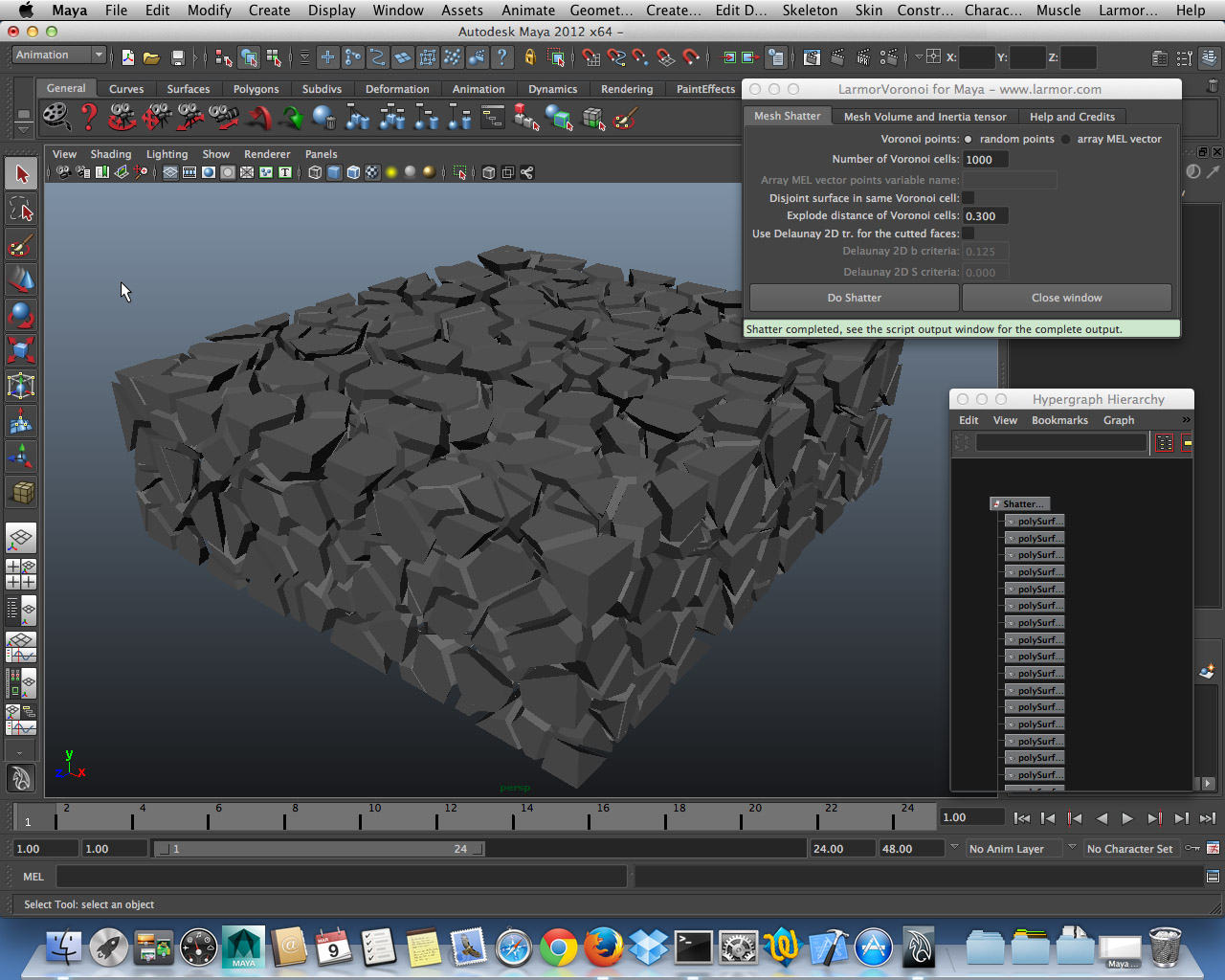The height and width of the screenshot is (980, 1225).
Task: Activate the Lasso Select tool
Action: [21, 210]
